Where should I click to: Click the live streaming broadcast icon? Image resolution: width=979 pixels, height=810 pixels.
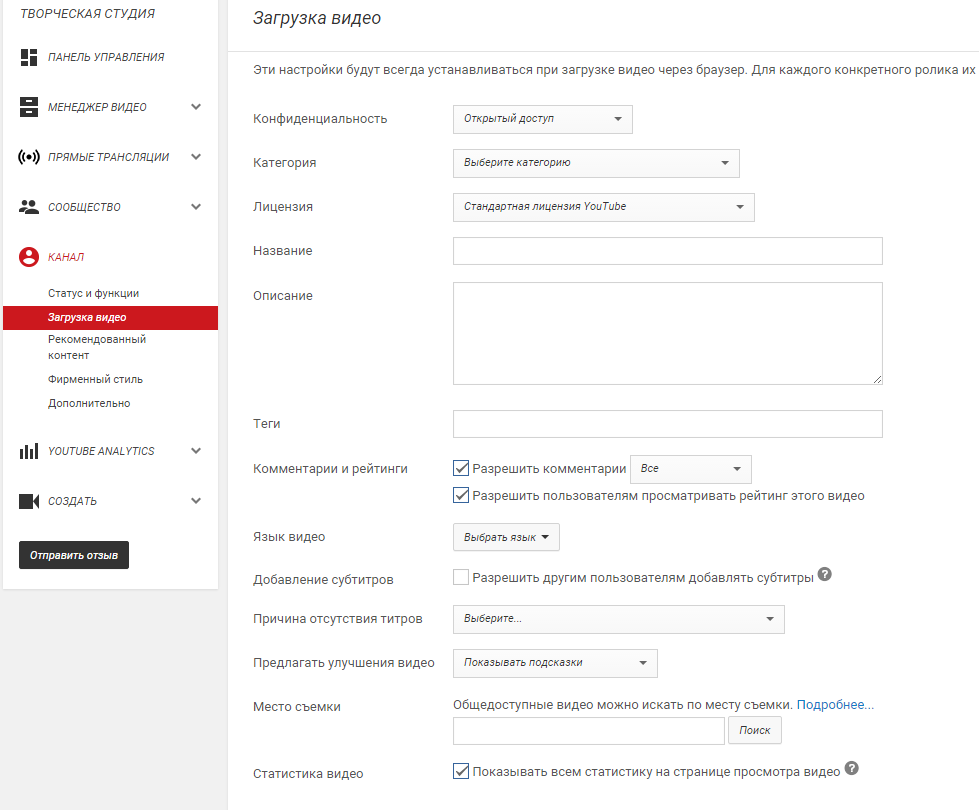tap(29, 157)
